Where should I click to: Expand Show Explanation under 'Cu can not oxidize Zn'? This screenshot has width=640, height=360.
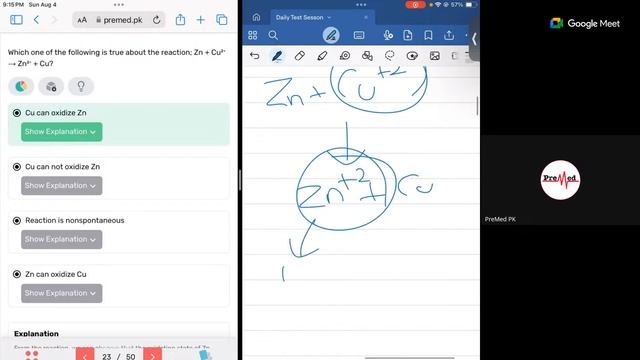point(62,186)
